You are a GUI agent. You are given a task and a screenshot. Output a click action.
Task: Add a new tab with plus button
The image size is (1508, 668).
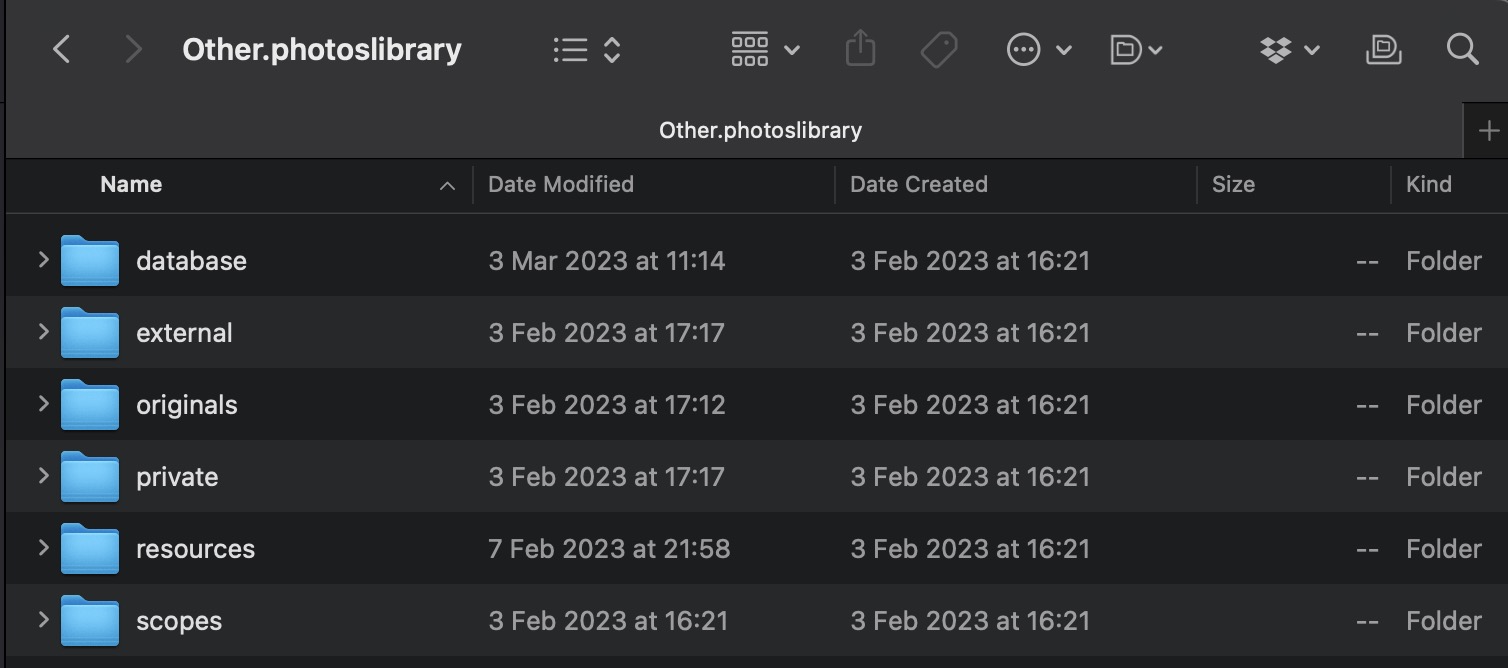click(x=1488, y=130)
